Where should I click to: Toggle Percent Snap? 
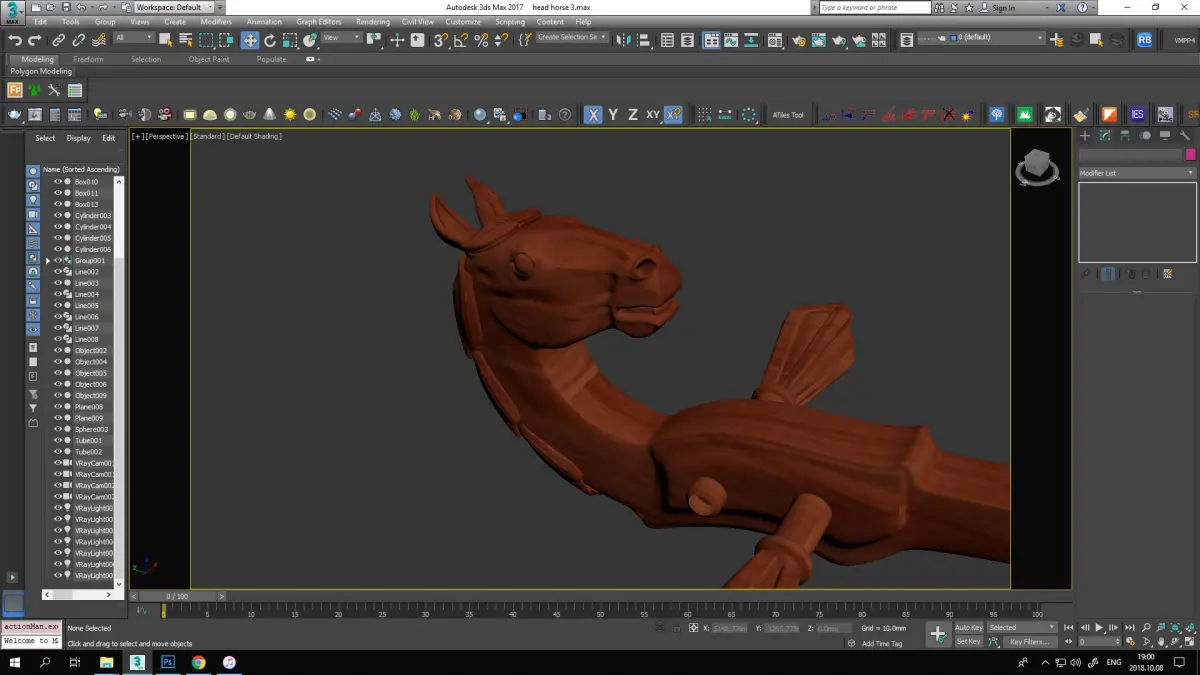coord(481,40)
